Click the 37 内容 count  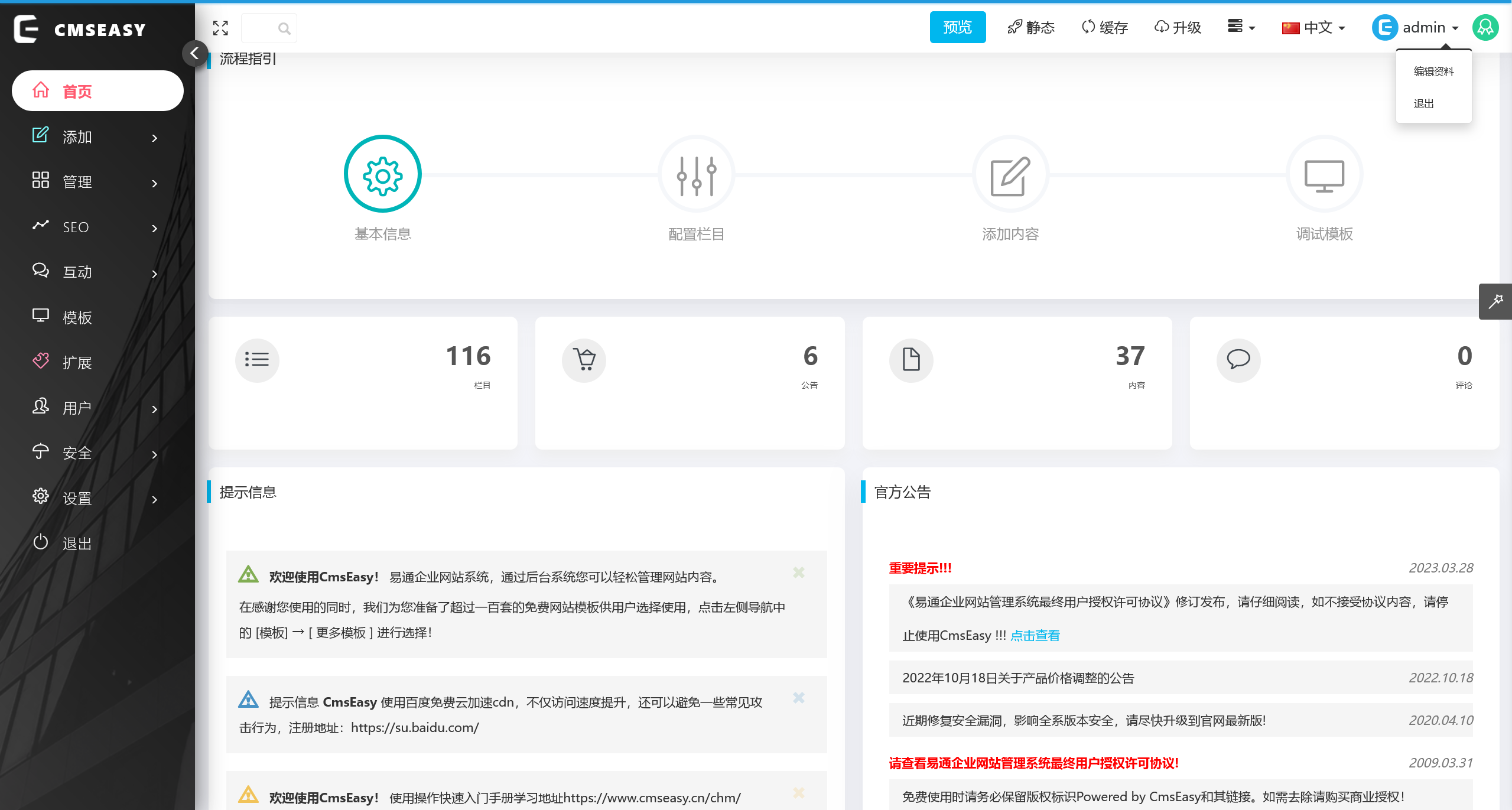(1130, 356)
